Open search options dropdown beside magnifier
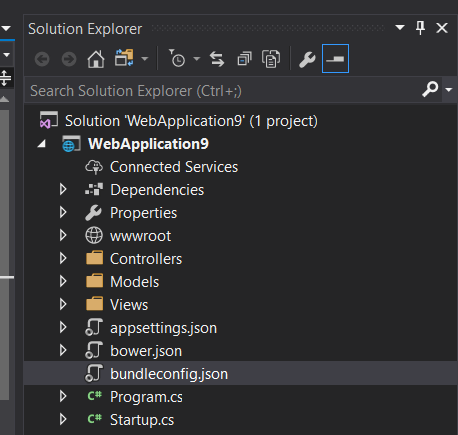Screen dimensions: 458x435 pyautogui.click(x=449, y=90)
